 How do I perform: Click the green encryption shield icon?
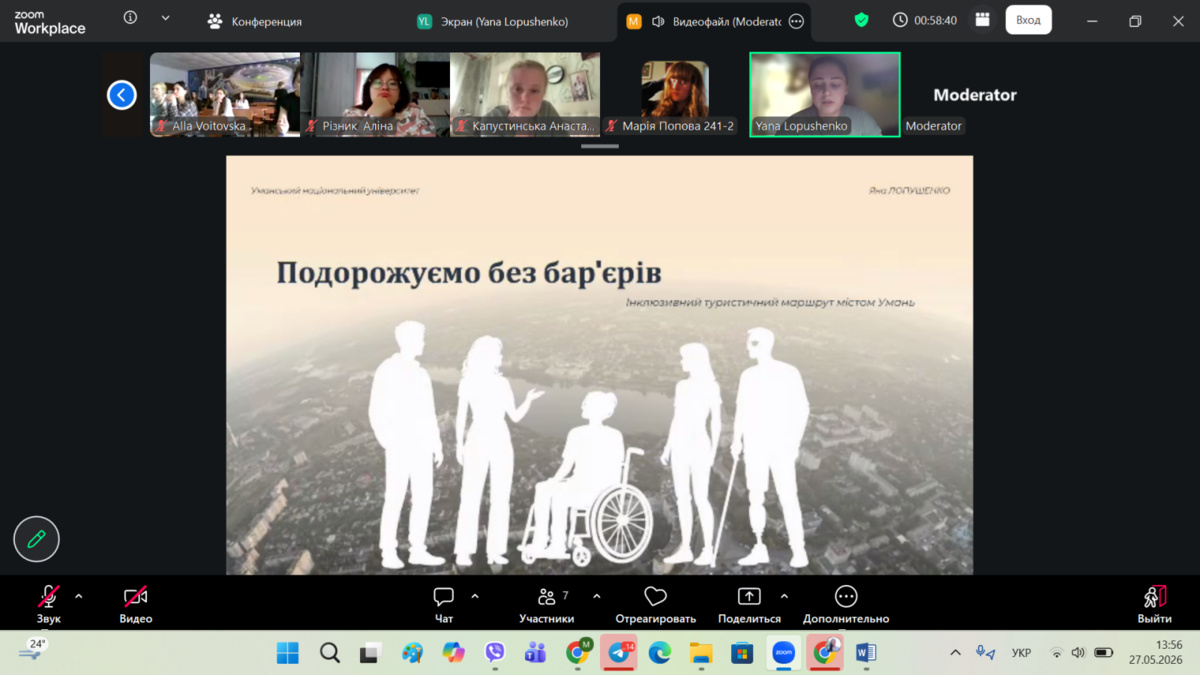click(861, 20)
